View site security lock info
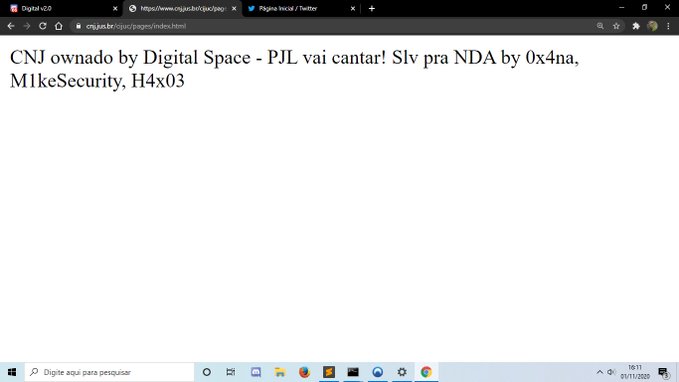Viewport: 679px width, 382px height. (78, 26)
